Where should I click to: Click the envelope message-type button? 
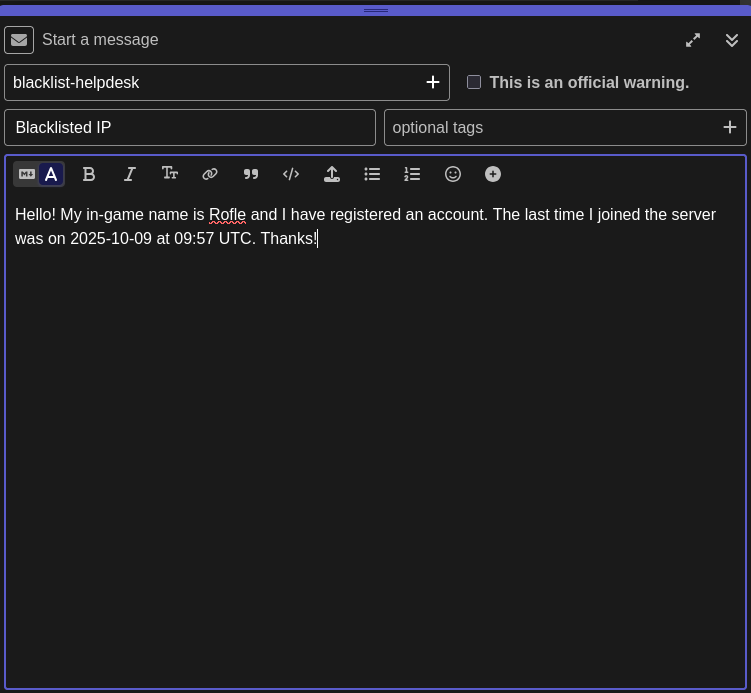[x=19, y=40]
